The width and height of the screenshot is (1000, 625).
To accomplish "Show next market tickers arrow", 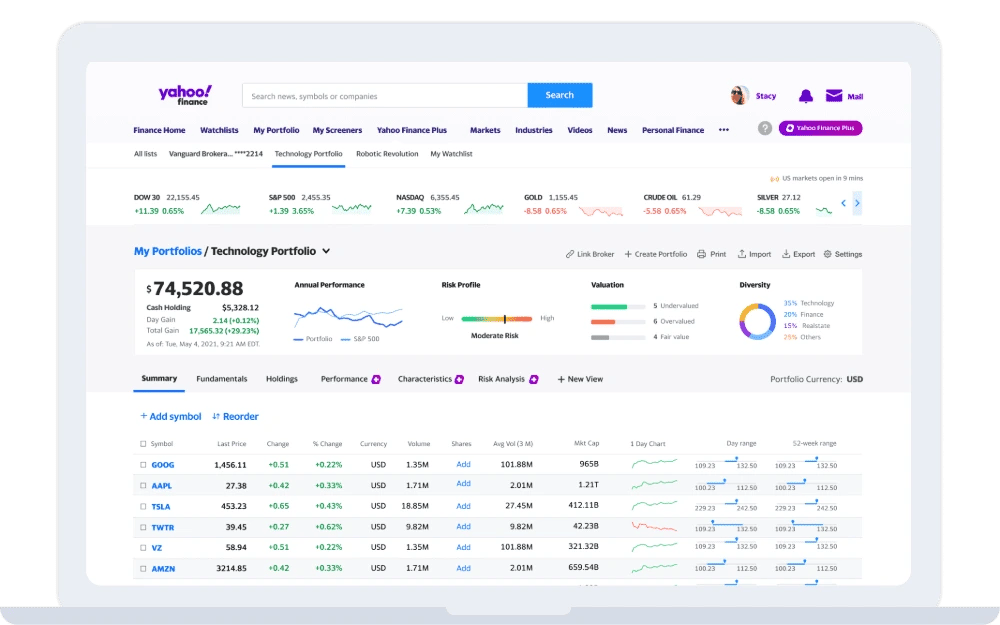I will [x=857, y=203].
